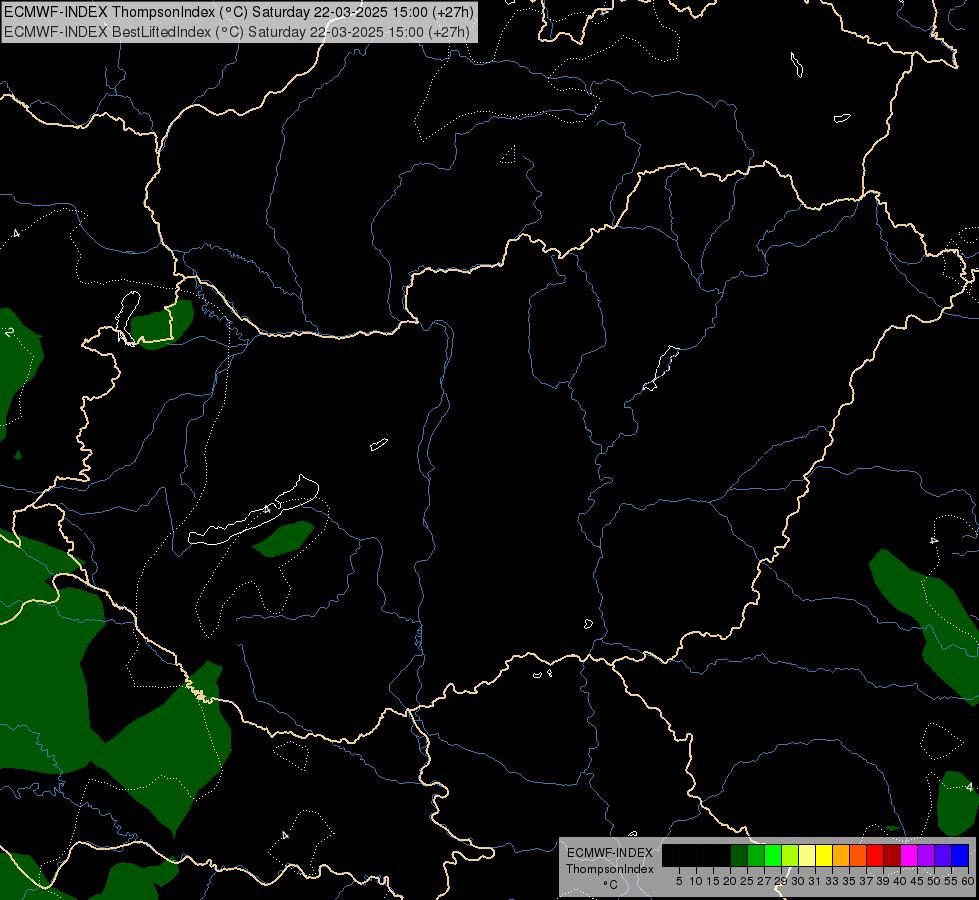Select the pale yellow 30-31 legend swatch
The width and height of the screenshot is (979, 900).
pyautogui.click(x=807, y=856)
